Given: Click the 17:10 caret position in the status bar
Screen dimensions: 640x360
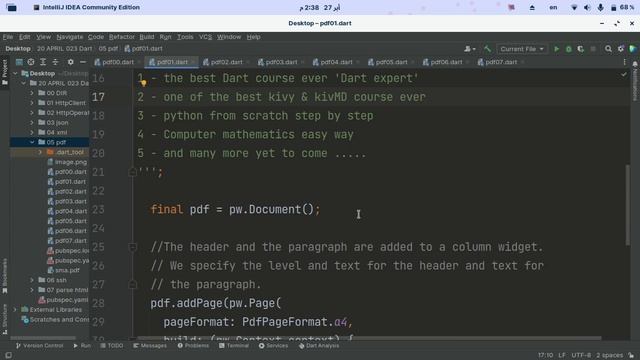Looking at the screenshot, I should tap(545, 355).
